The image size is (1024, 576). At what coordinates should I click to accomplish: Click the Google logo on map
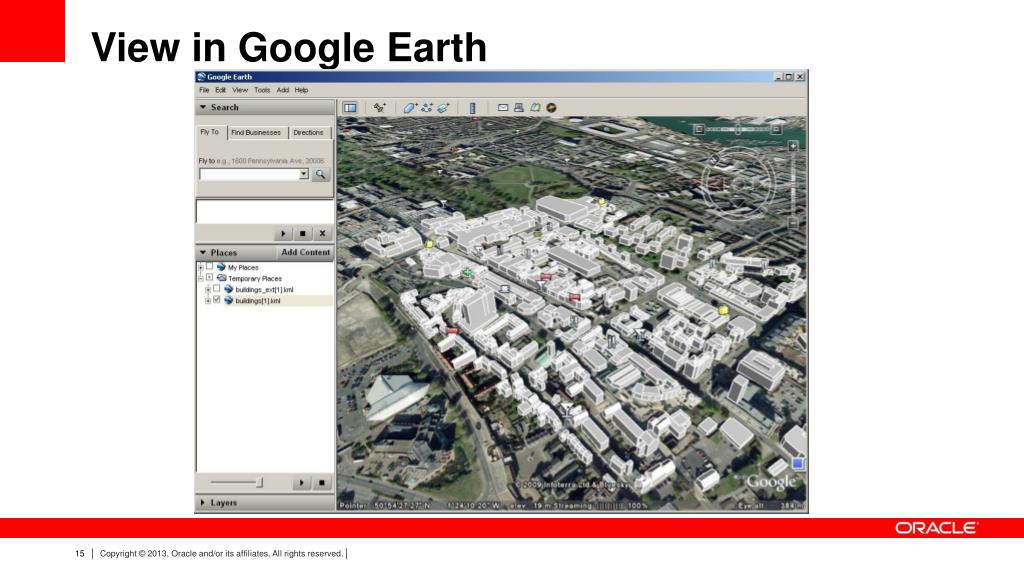pos(771,482)
